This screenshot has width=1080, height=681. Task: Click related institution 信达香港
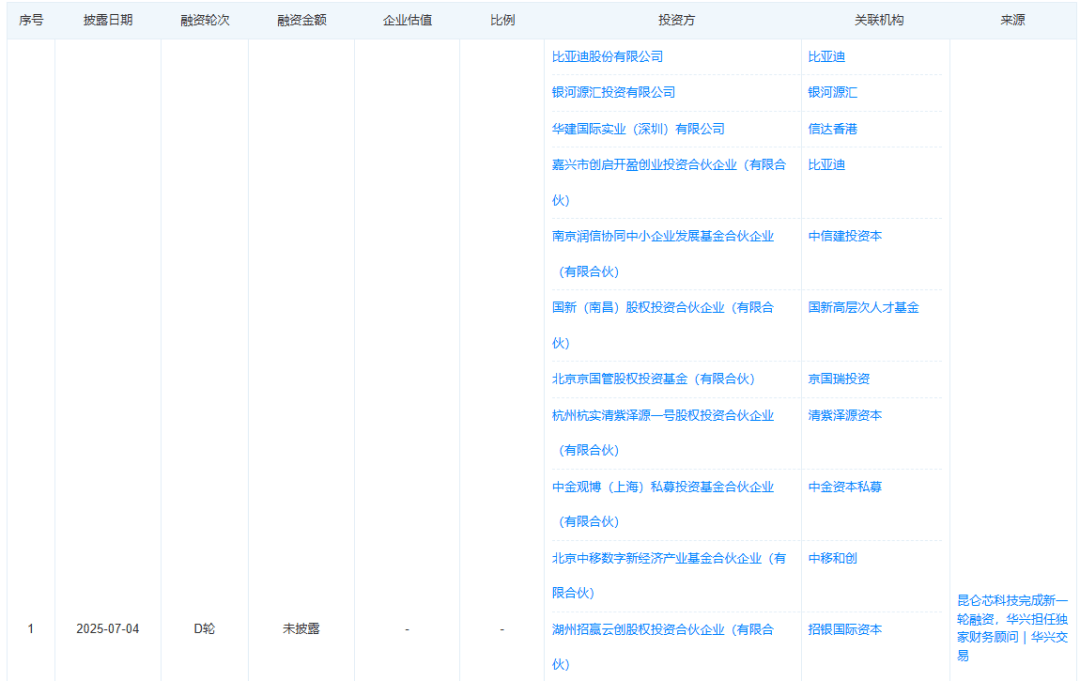coord(832,129)
